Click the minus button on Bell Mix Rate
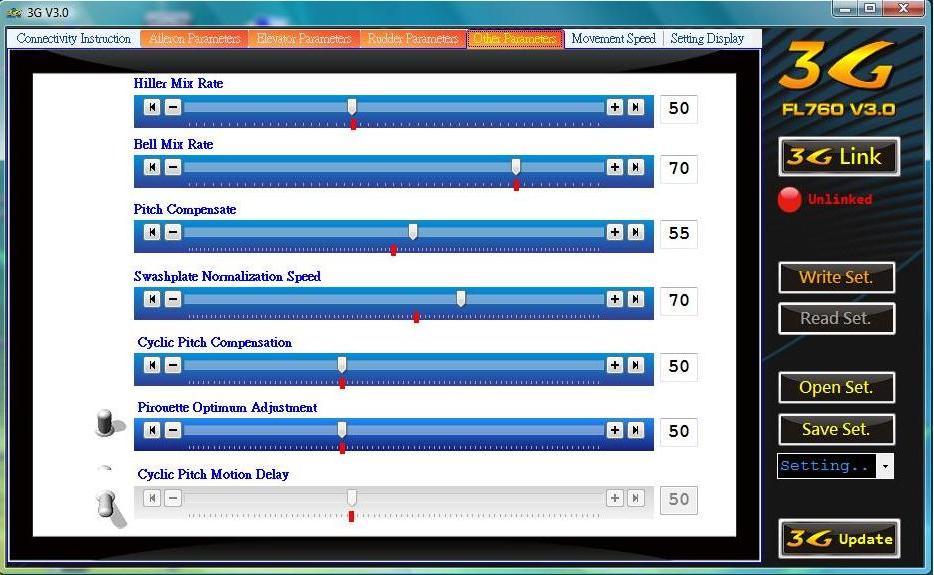934x575 pixels. click(173, 167)
